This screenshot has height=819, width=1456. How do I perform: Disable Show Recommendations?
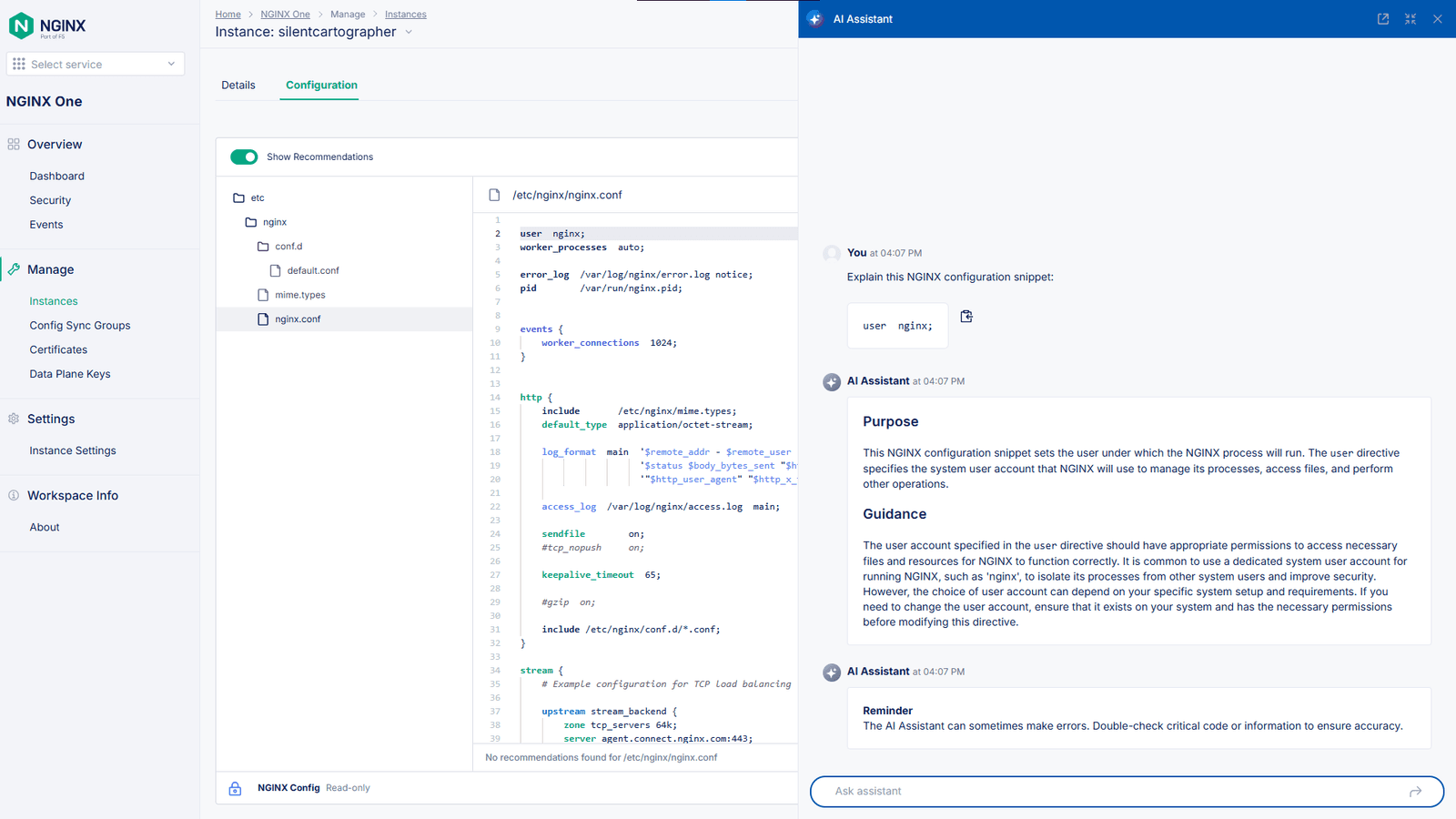point(244,157)
